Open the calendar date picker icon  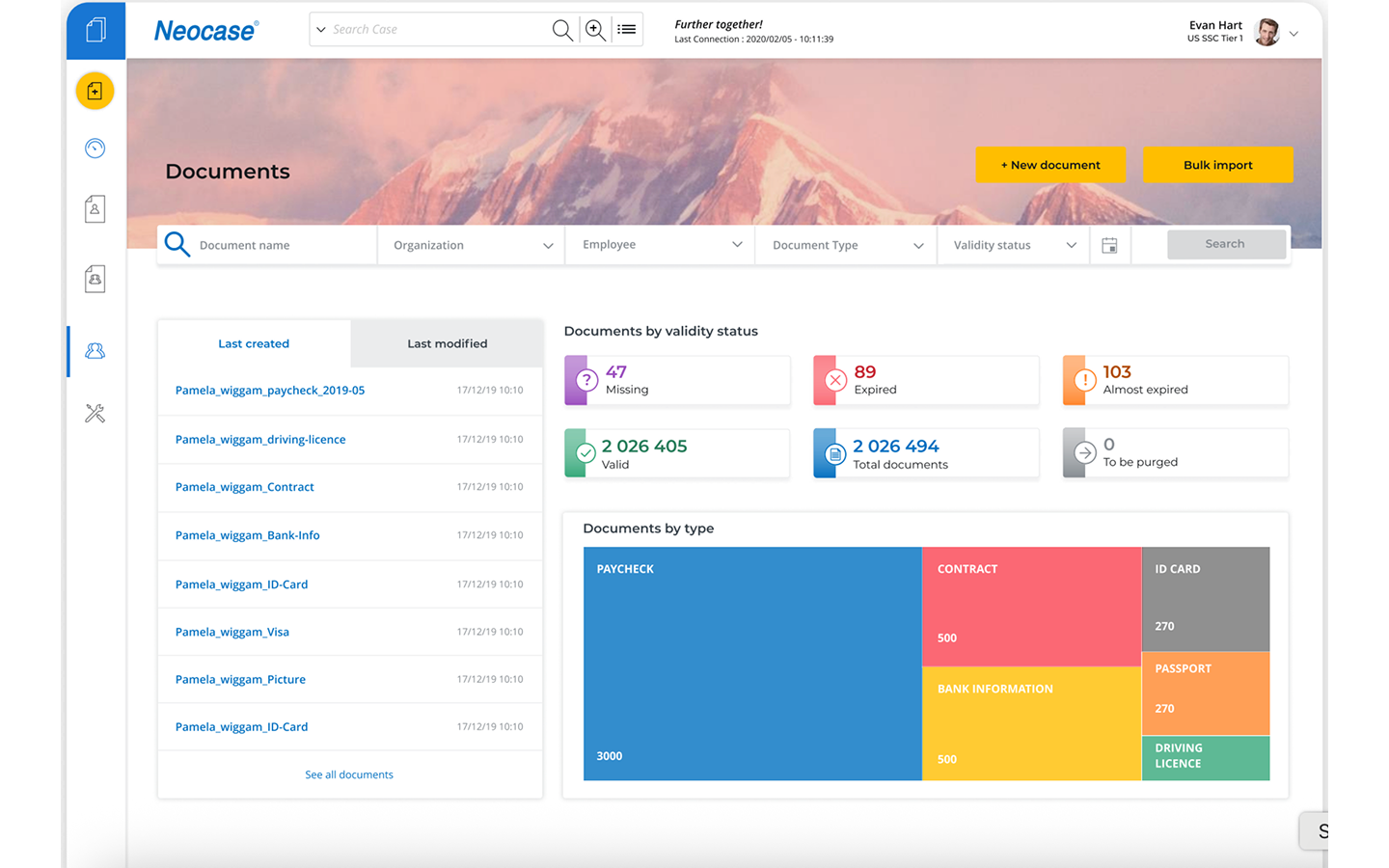pyautogui.click(x=1109, y=245)
